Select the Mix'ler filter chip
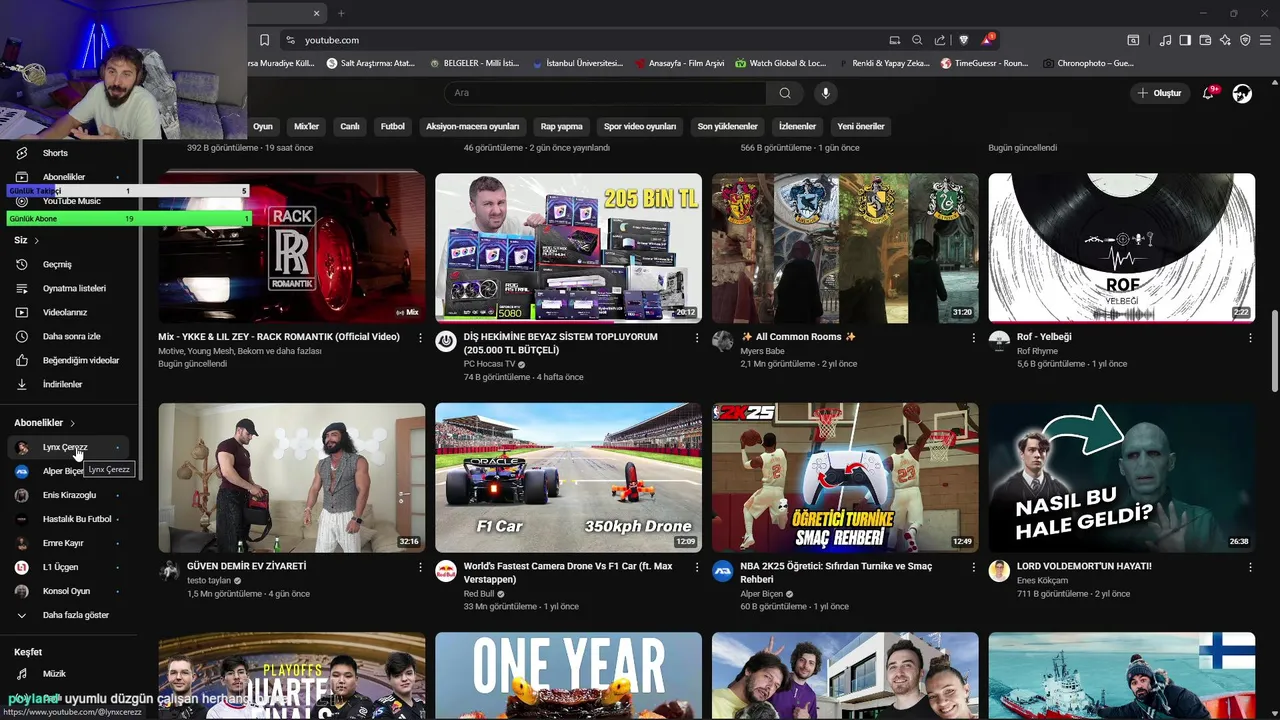This screenshot has width=1280, height=720. 306,127
